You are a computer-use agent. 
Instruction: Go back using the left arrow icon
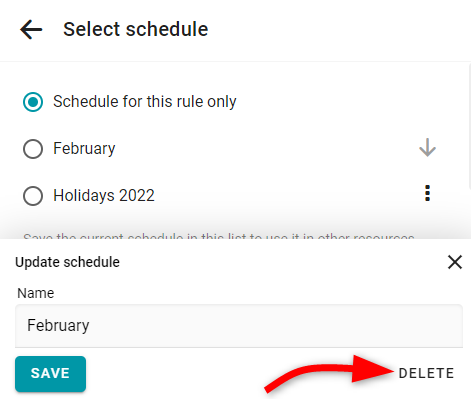[31, 29]
